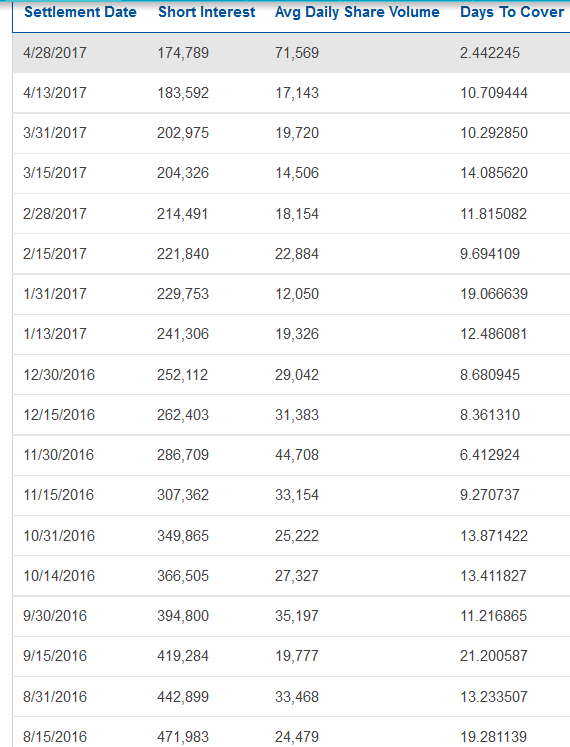Viewport: 570px width, 747px height.
Task: Click the Settlement Date column header
Action: pyautogui.click(x=80, y=12)
